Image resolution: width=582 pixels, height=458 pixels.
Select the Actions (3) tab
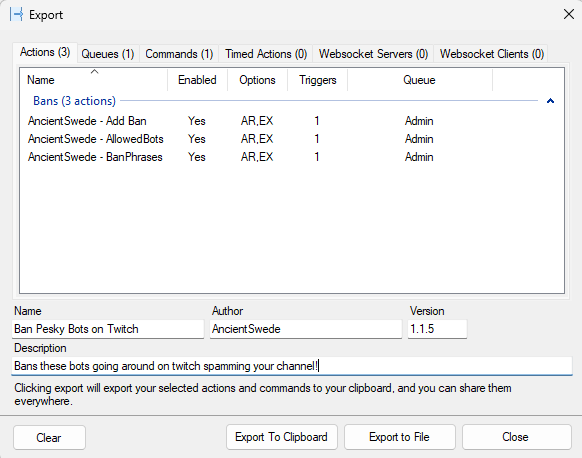tap(45, 52)
